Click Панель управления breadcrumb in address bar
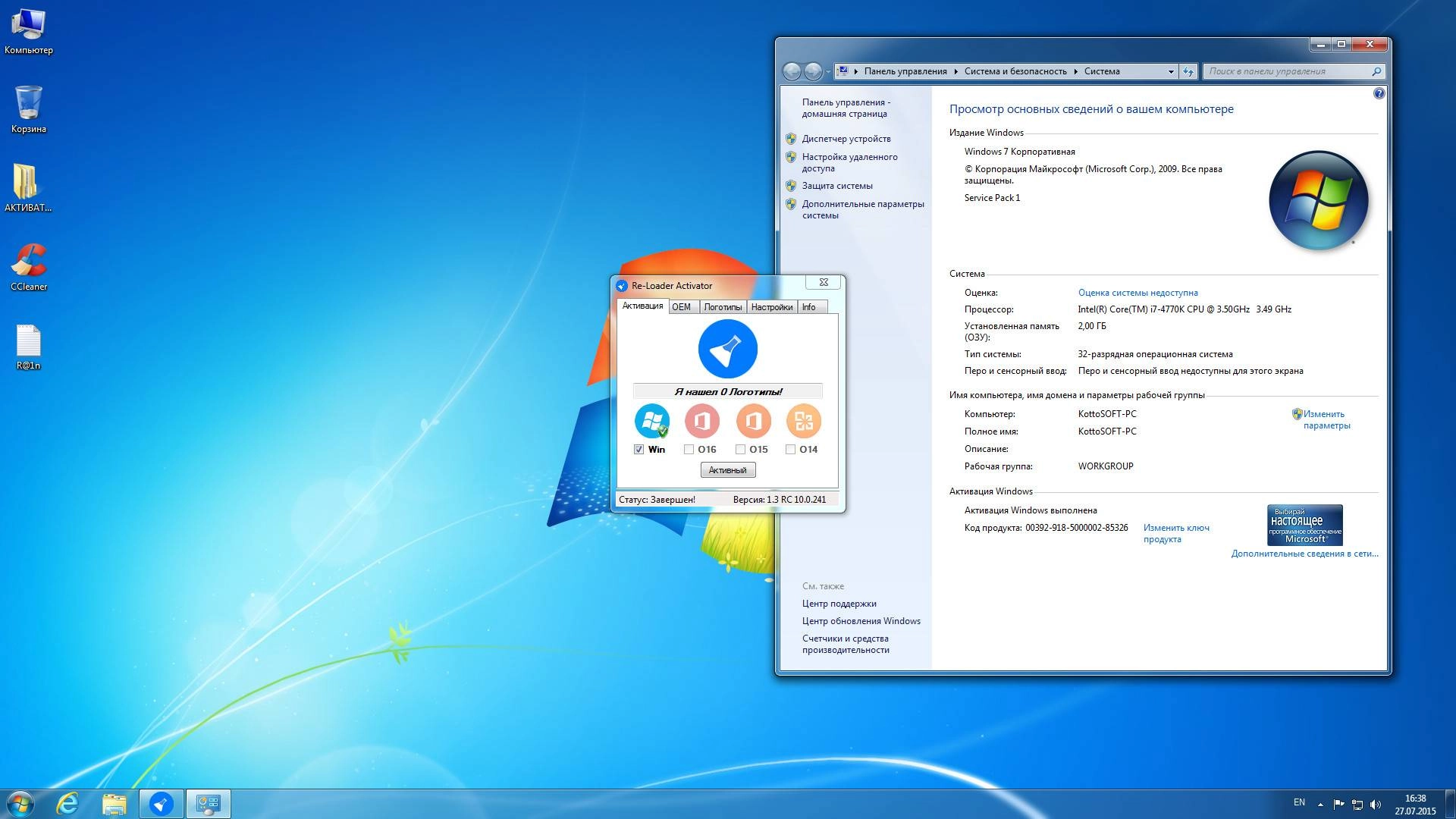Viewport: 1456px width, 819px height. coord(905,71)
